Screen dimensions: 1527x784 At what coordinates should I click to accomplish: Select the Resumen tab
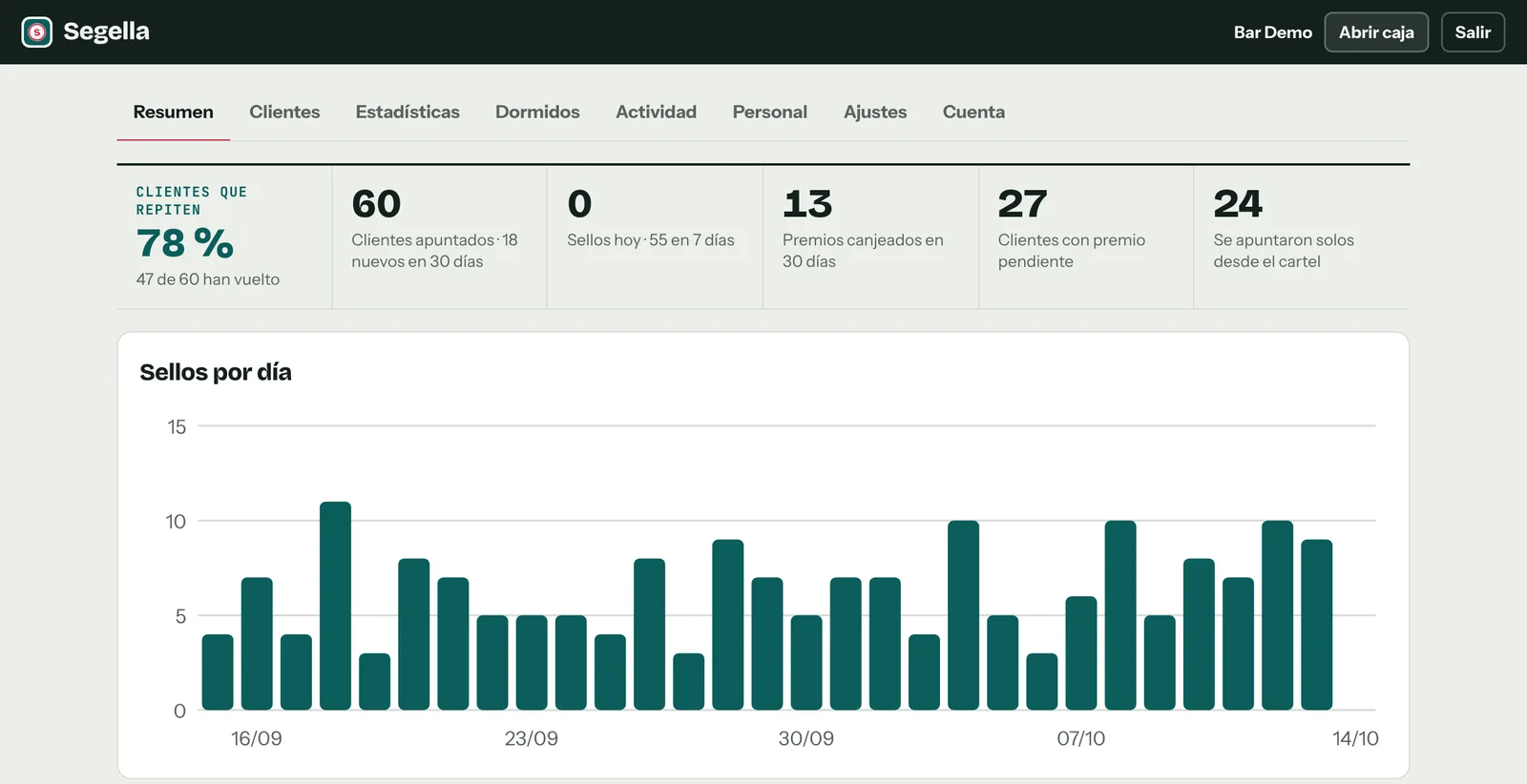174,112
